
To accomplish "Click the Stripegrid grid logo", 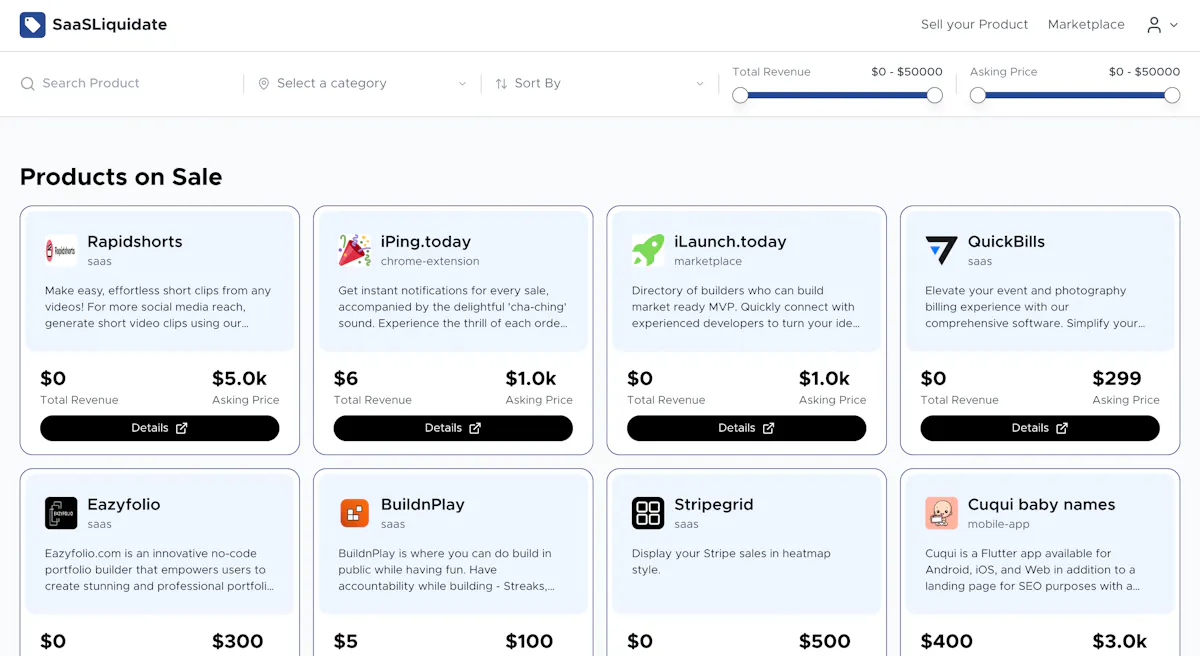I will point(648,513).
